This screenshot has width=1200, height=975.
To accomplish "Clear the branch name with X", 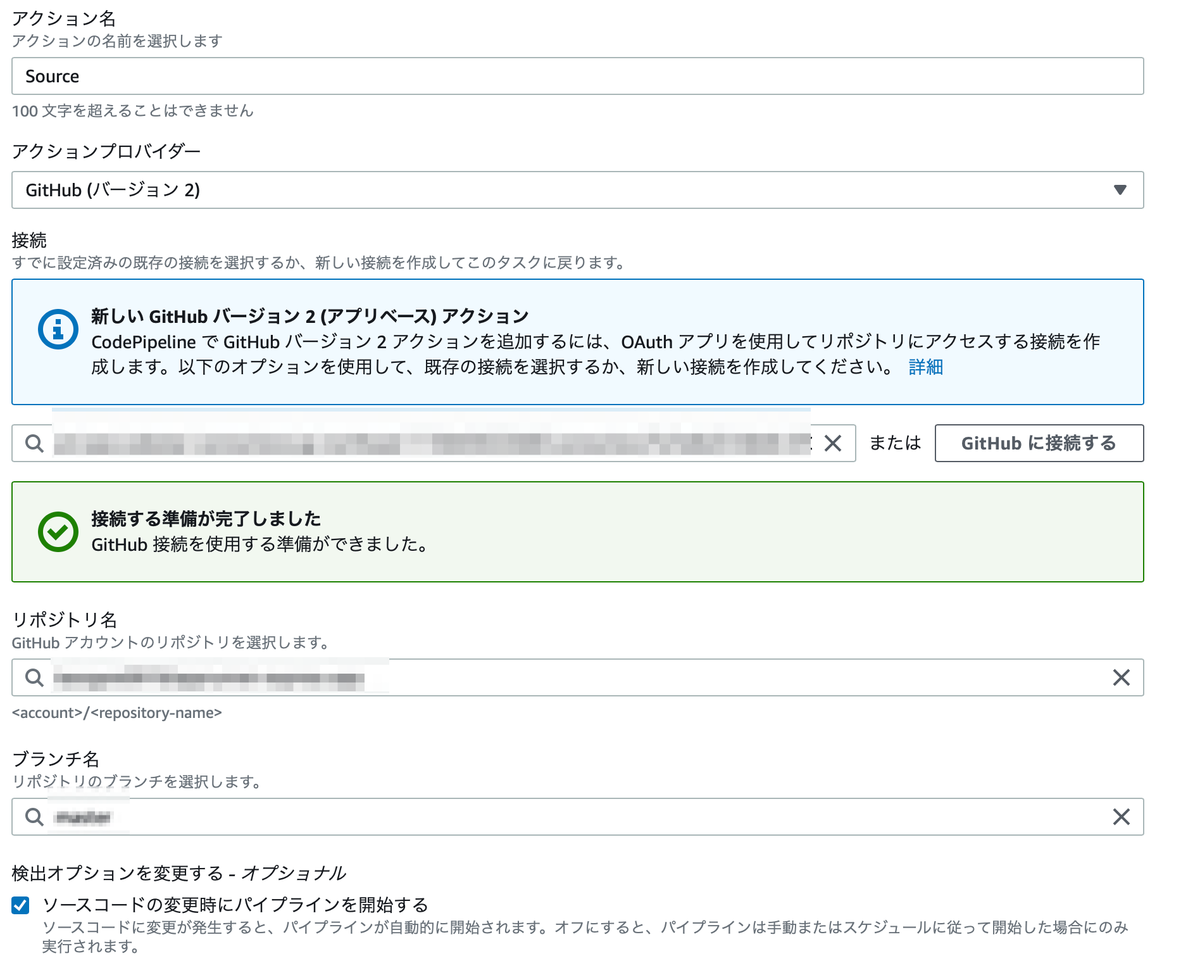I will (1121, 817).
